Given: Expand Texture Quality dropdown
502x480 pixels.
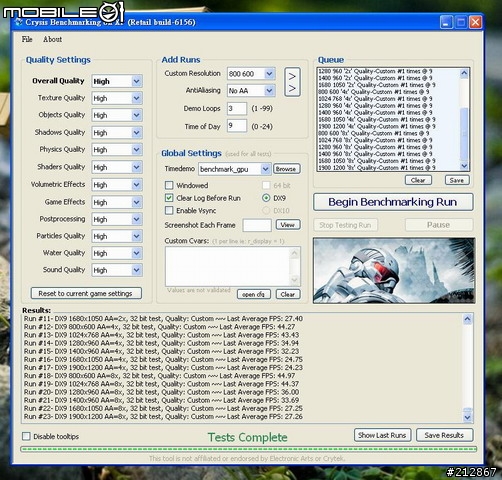Looking at the screenshot, I should click(x=136, y=98).
